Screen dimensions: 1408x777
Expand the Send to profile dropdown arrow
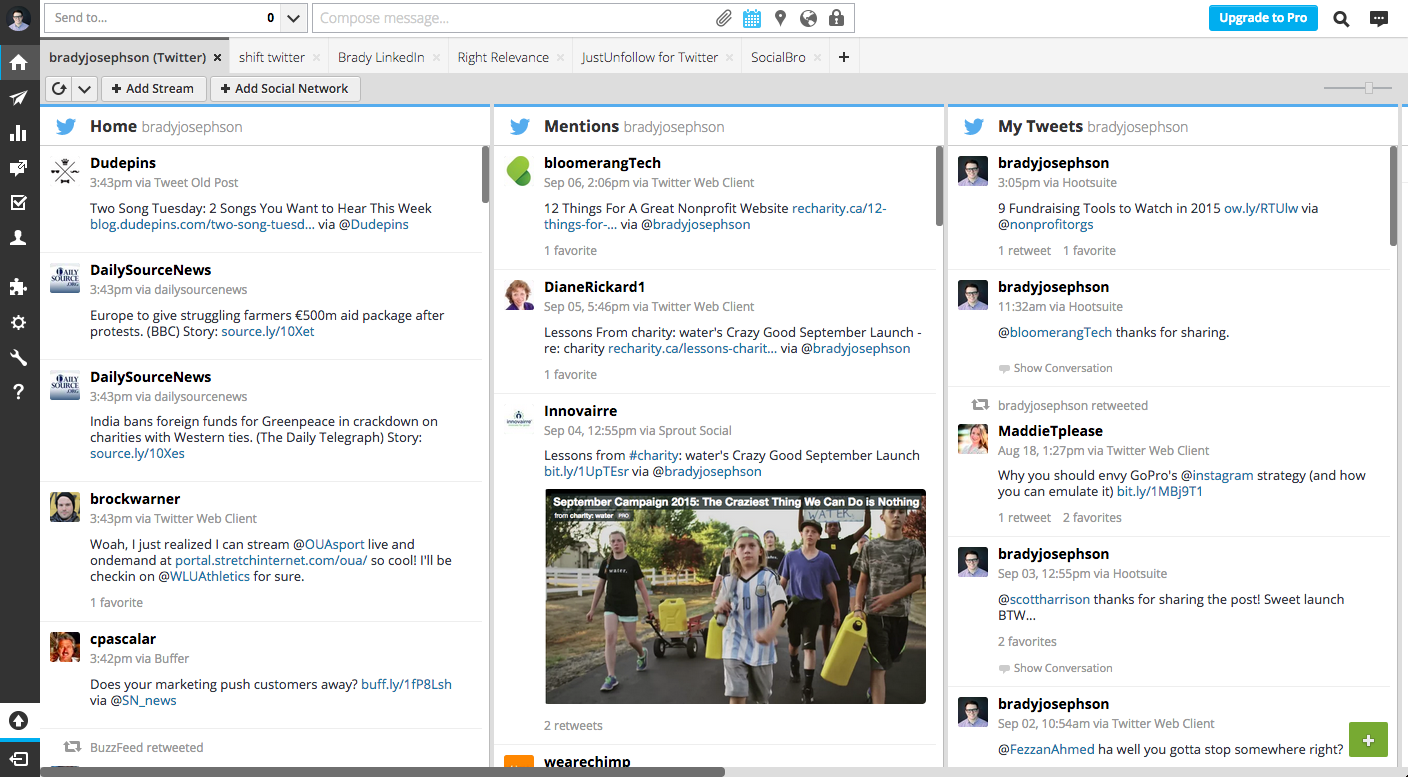click(x=293, y=18)
